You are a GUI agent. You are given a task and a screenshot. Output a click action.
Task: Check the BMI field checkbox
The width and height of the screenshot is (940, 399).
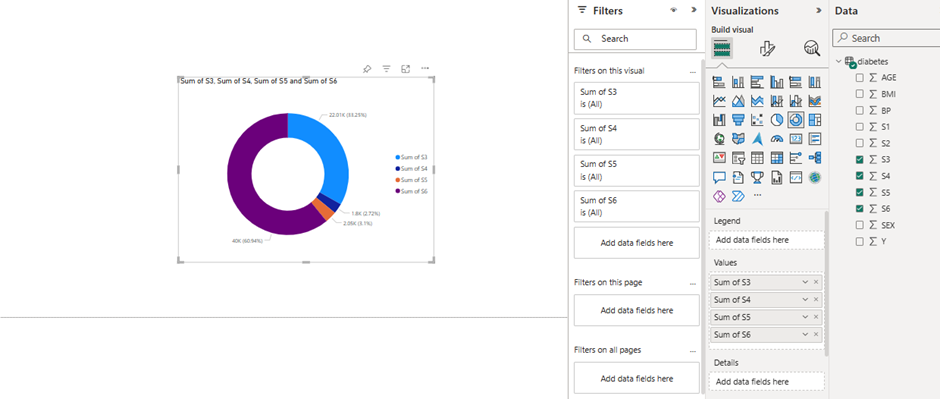coord(860,94)
